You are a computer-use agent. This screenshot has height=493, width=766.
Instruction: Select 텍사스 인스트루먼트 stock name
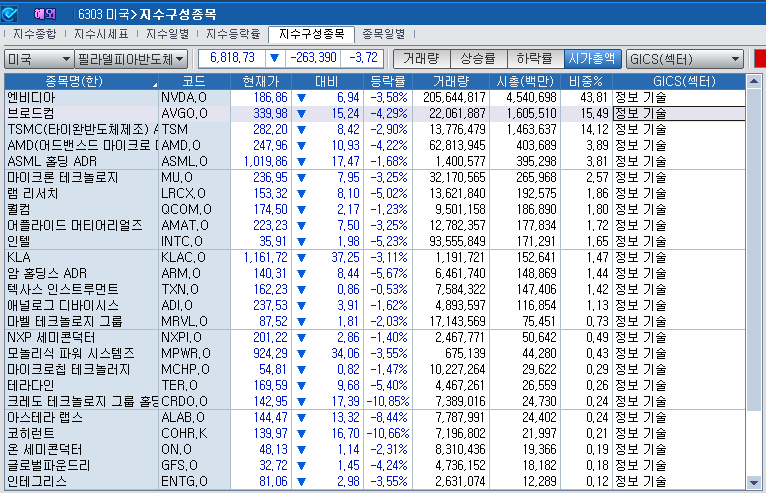[x=63, y=290]
